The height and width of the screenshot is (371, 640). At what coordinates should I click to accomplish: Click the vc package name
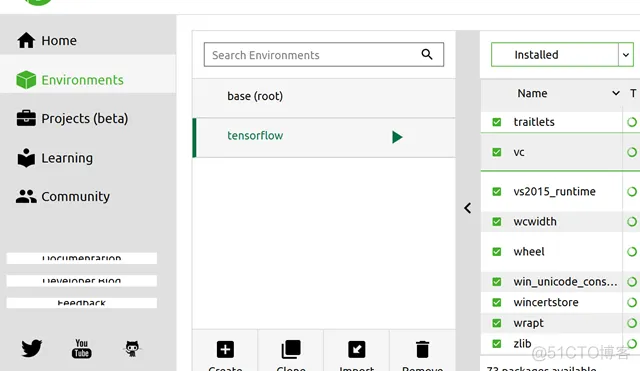pos(519,153)
